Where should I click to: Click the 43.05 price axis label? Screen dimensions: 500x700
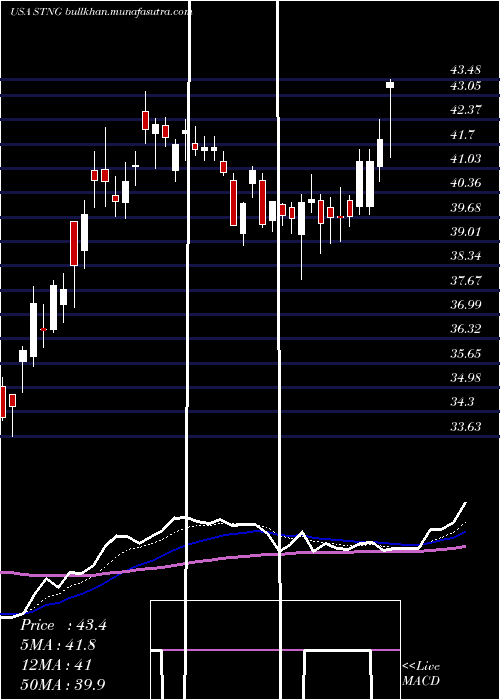(465, 86)
